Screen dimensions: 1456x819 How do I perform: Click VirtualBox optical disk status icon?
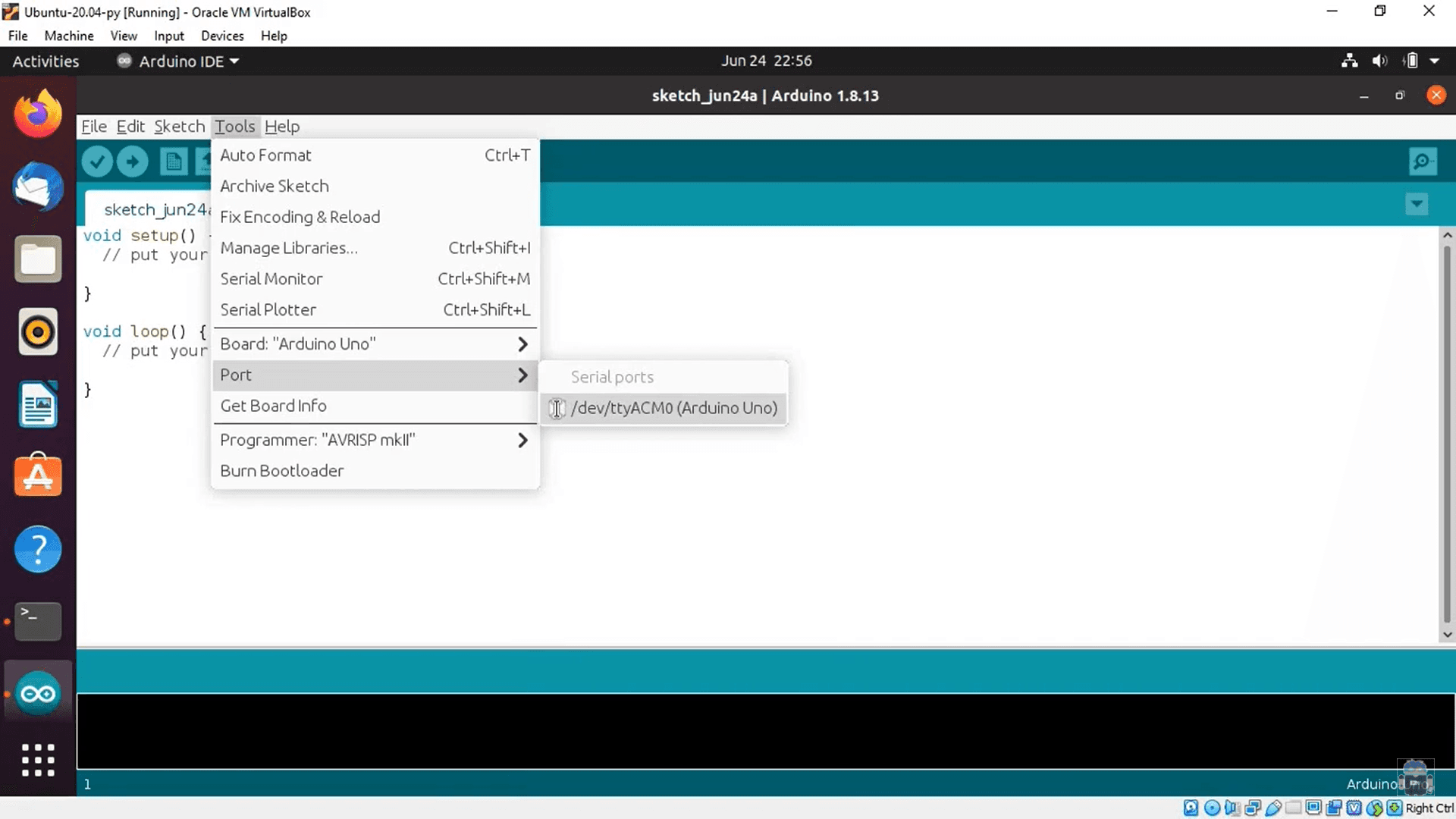point(1212,808)
